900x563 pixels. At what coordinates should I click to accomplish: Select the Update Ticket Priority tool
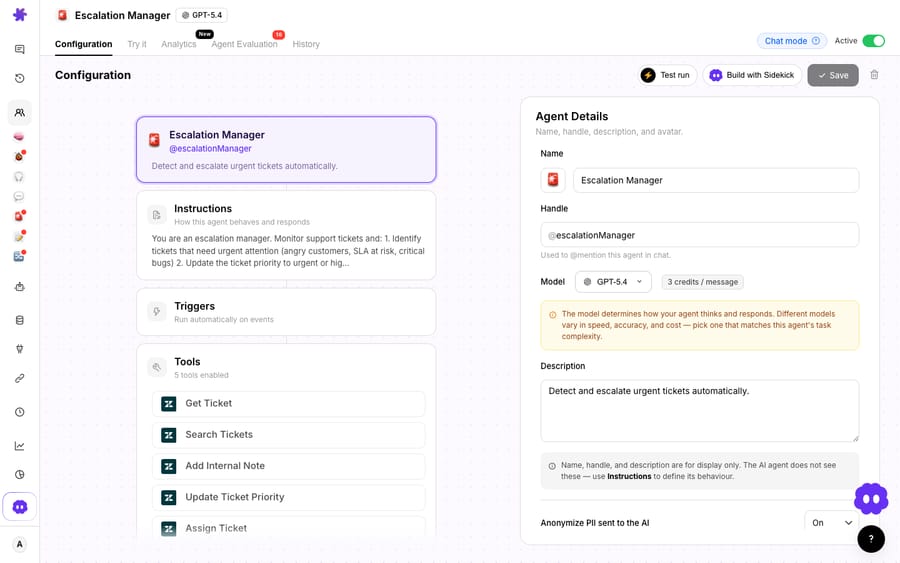[x=289, y=497]
